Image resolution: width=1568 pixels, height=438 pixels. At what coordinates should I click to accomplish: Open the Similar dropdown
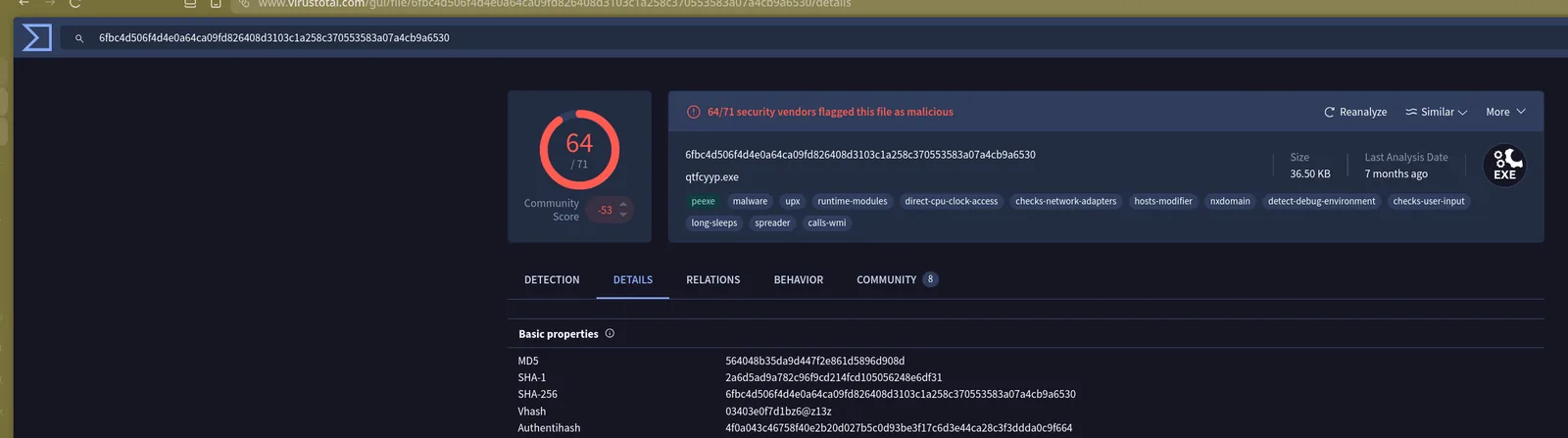(x=1436, y=112)
